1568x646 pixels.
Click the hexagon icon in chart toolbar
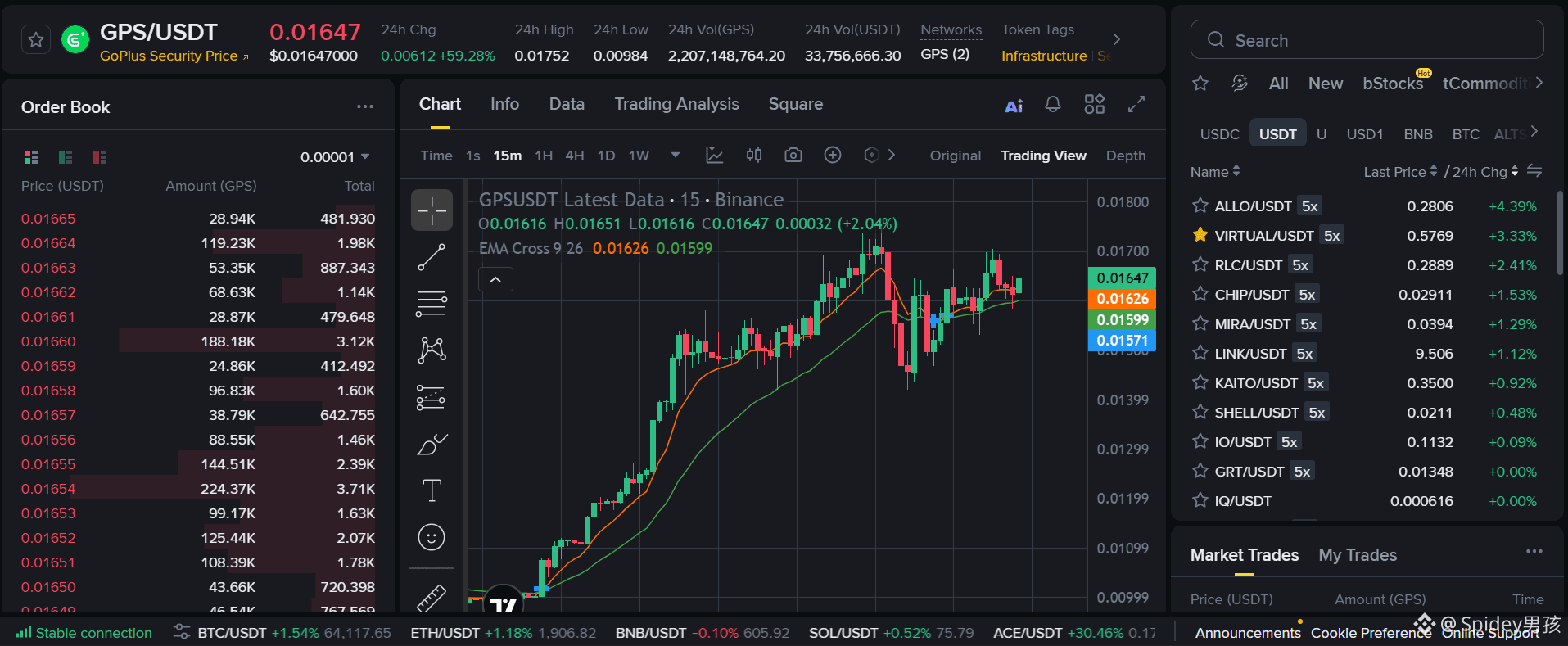pos(871,155)
